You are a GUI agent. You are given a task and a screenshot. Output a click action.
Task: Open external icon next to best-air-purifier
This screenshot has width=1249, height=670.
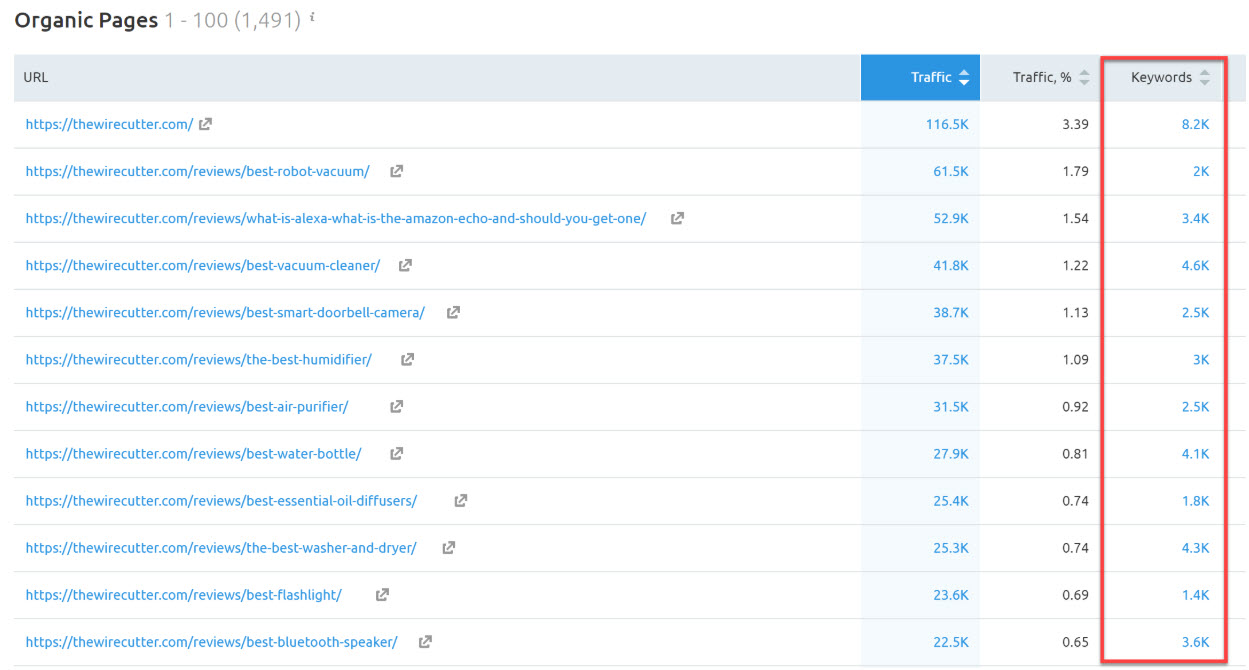[396, 407]
